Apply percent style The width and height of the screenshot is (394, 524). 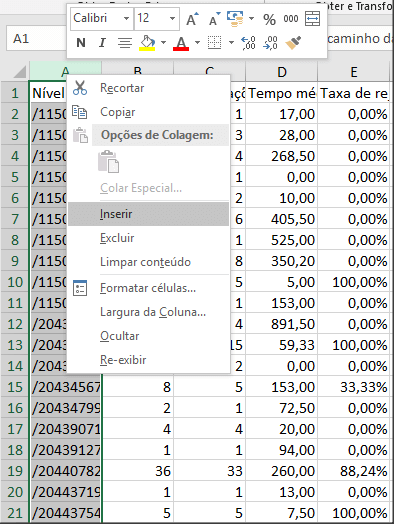tap(269, 19)
